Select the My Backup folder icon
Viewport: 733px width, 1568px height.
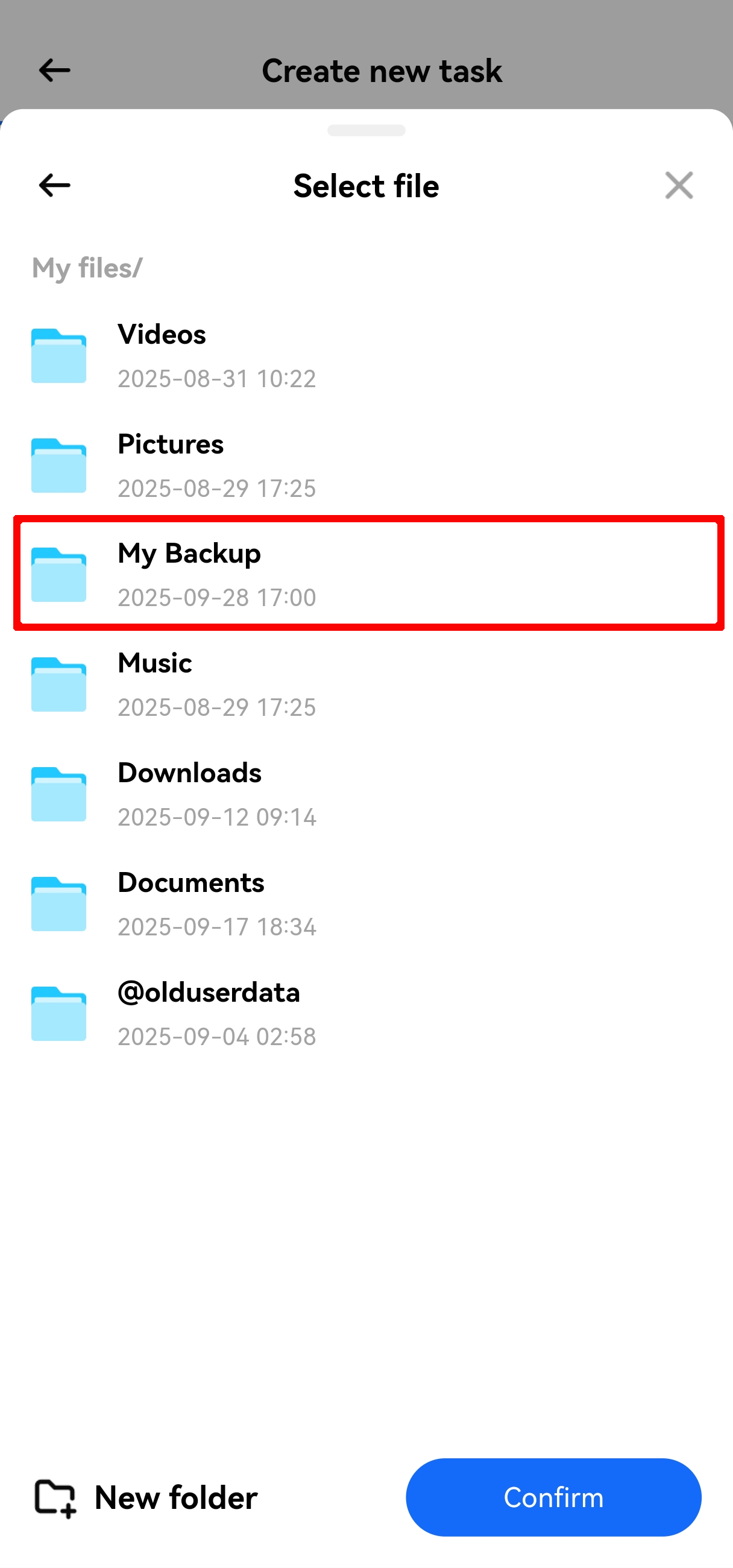[x=59, y=575]
